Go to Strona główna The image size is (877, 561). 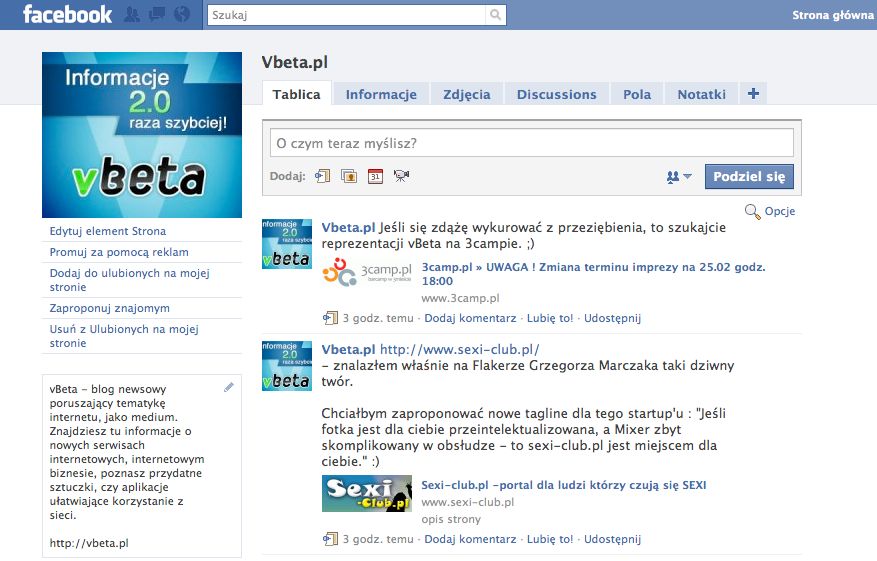click(x=832, y=15)
